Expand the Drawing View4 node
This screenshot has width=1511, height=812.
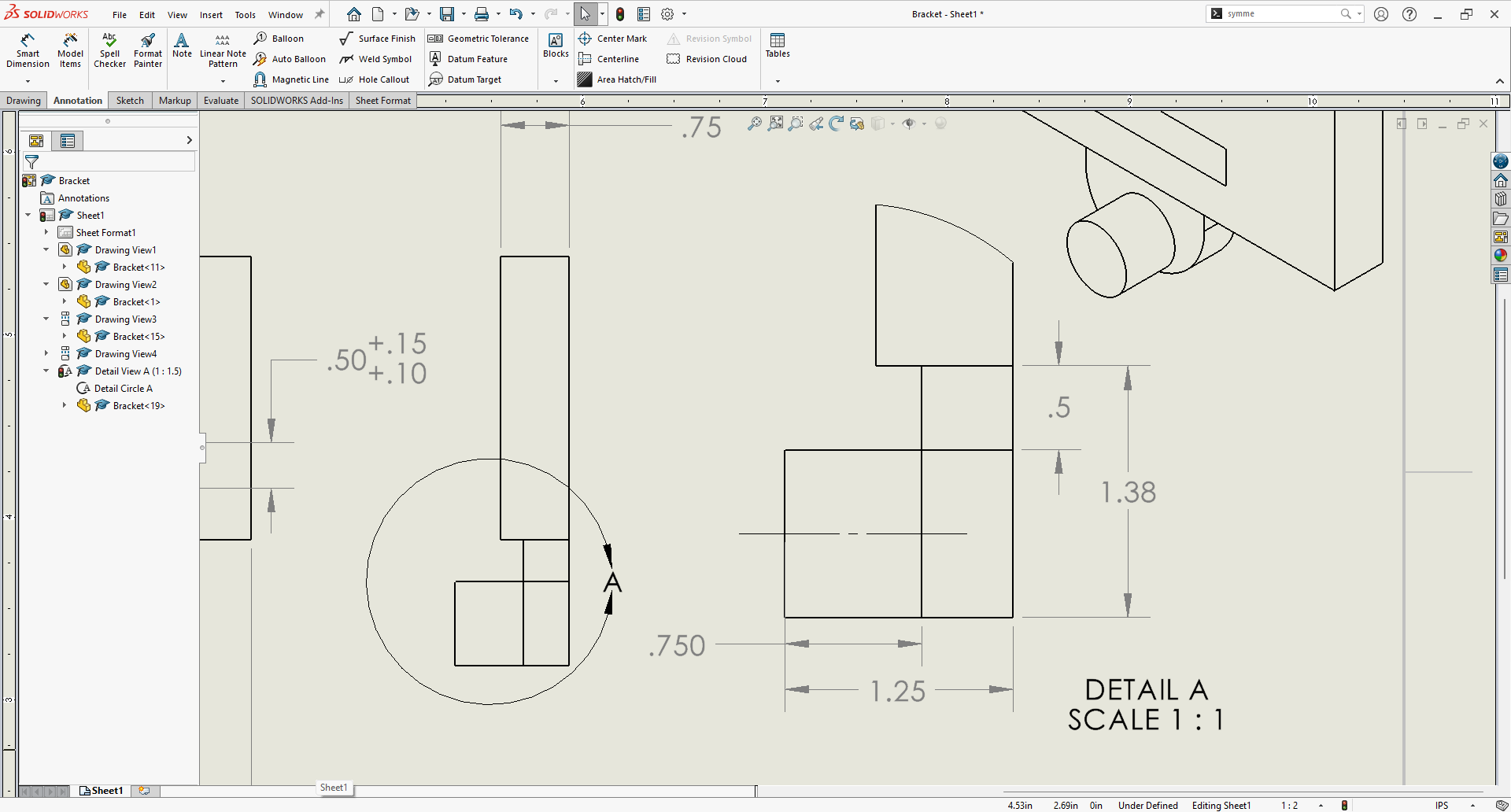pos(46,353)
